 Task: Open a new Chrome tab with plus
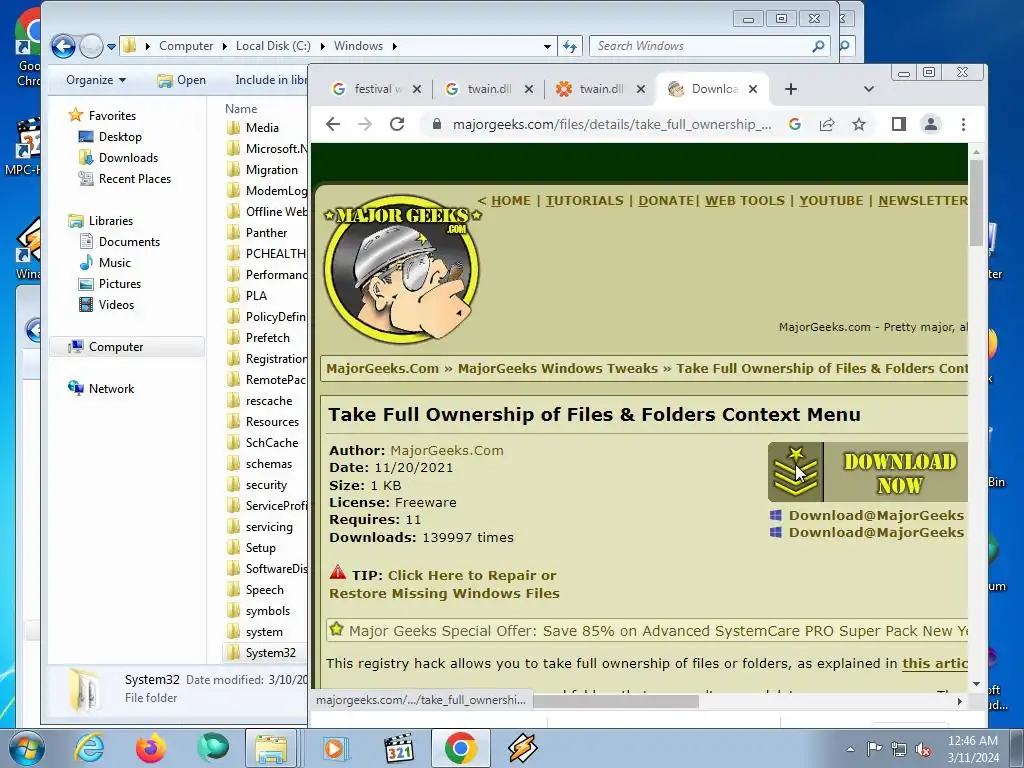click(791, 89)
